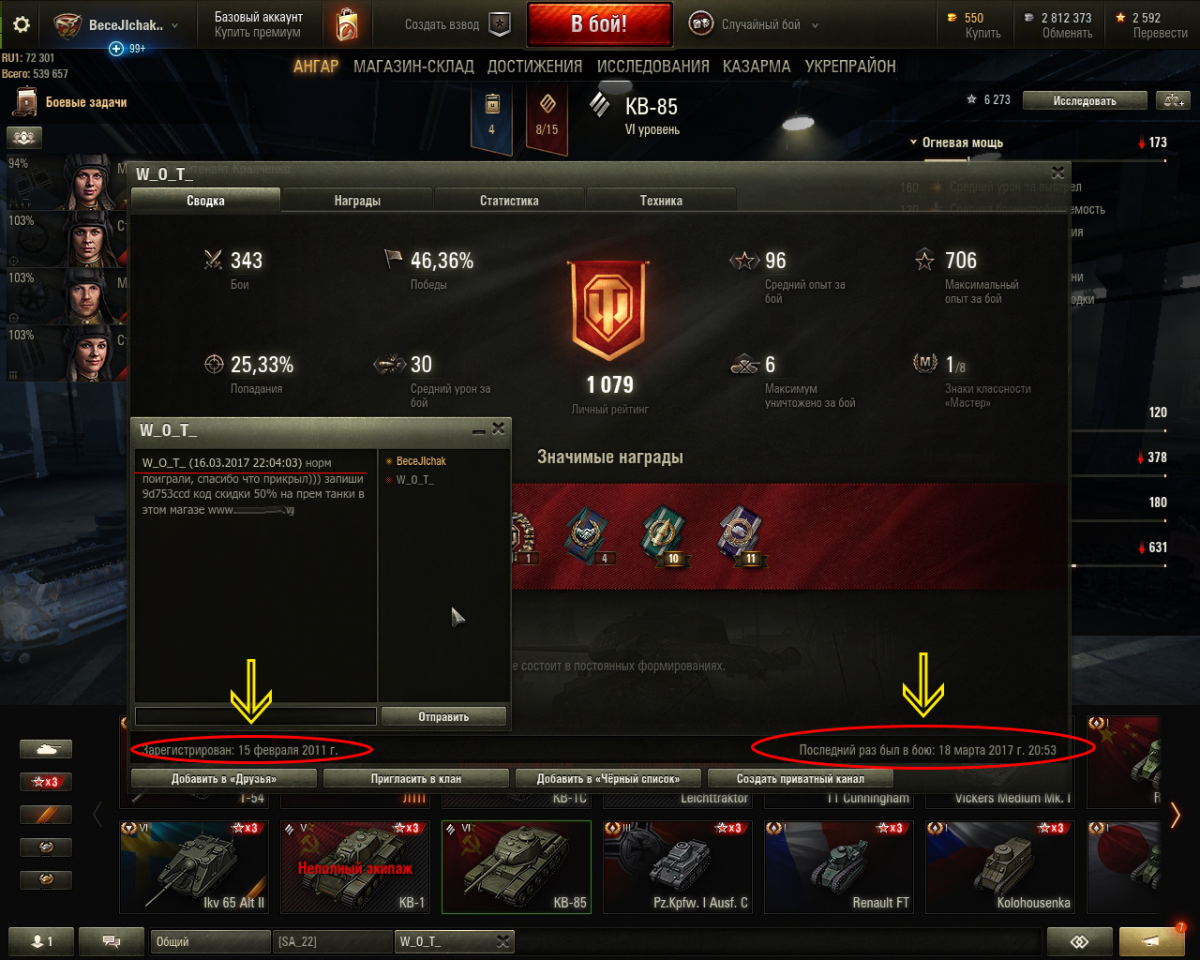
Task: Toggle the orange stripe carousel filter
Action: click(46, 814)
